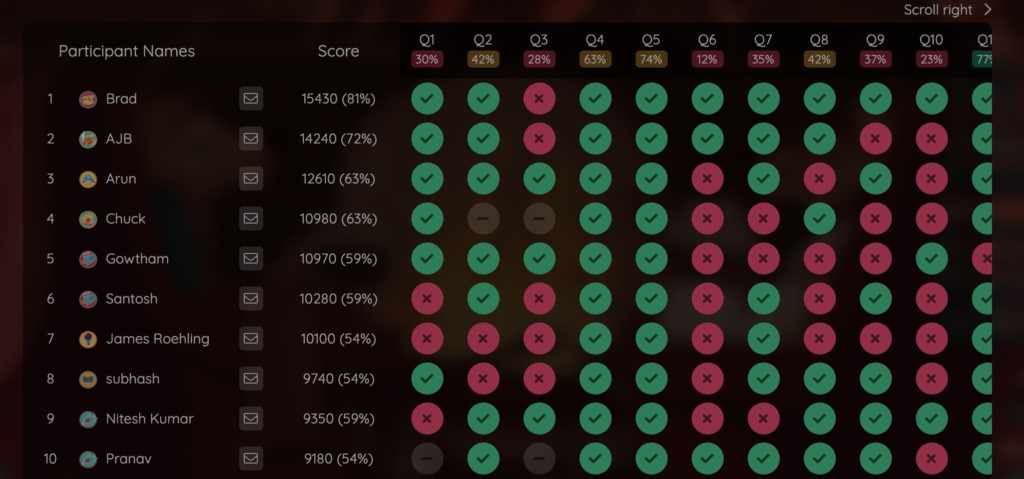Select the Q5 column header
Image resolution: width=1024 pixels, height=479 pixels.
(651, 40)
